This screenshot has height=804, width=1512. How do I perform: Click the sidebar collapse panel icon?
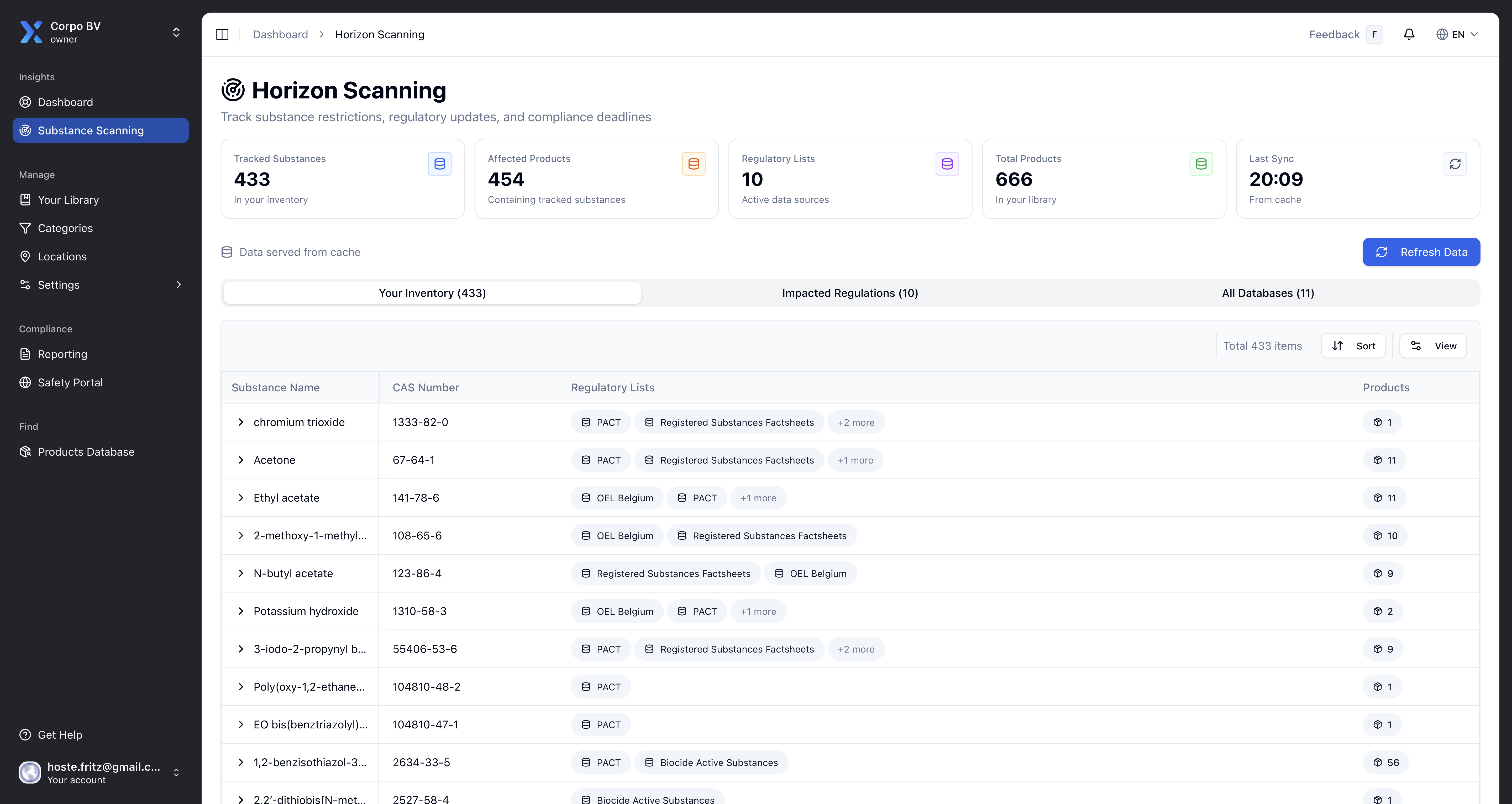click(222, 34)
